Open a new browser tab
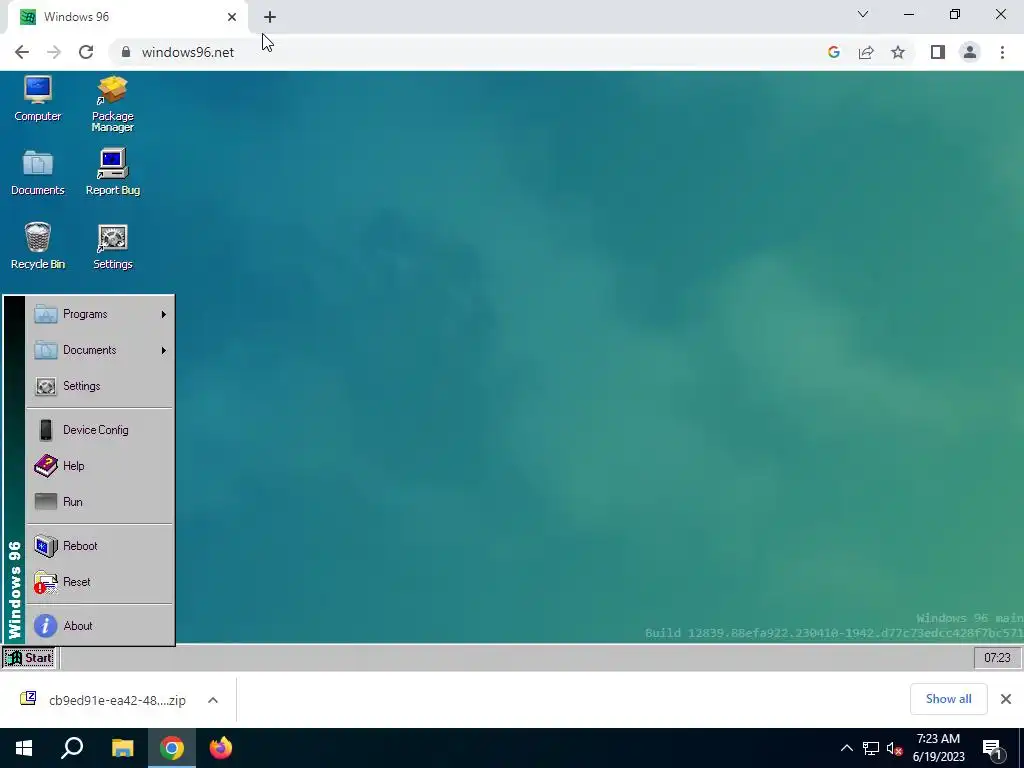Viewport: 1024px width, 768px height. pyautogui.click(x=270, y=17)
